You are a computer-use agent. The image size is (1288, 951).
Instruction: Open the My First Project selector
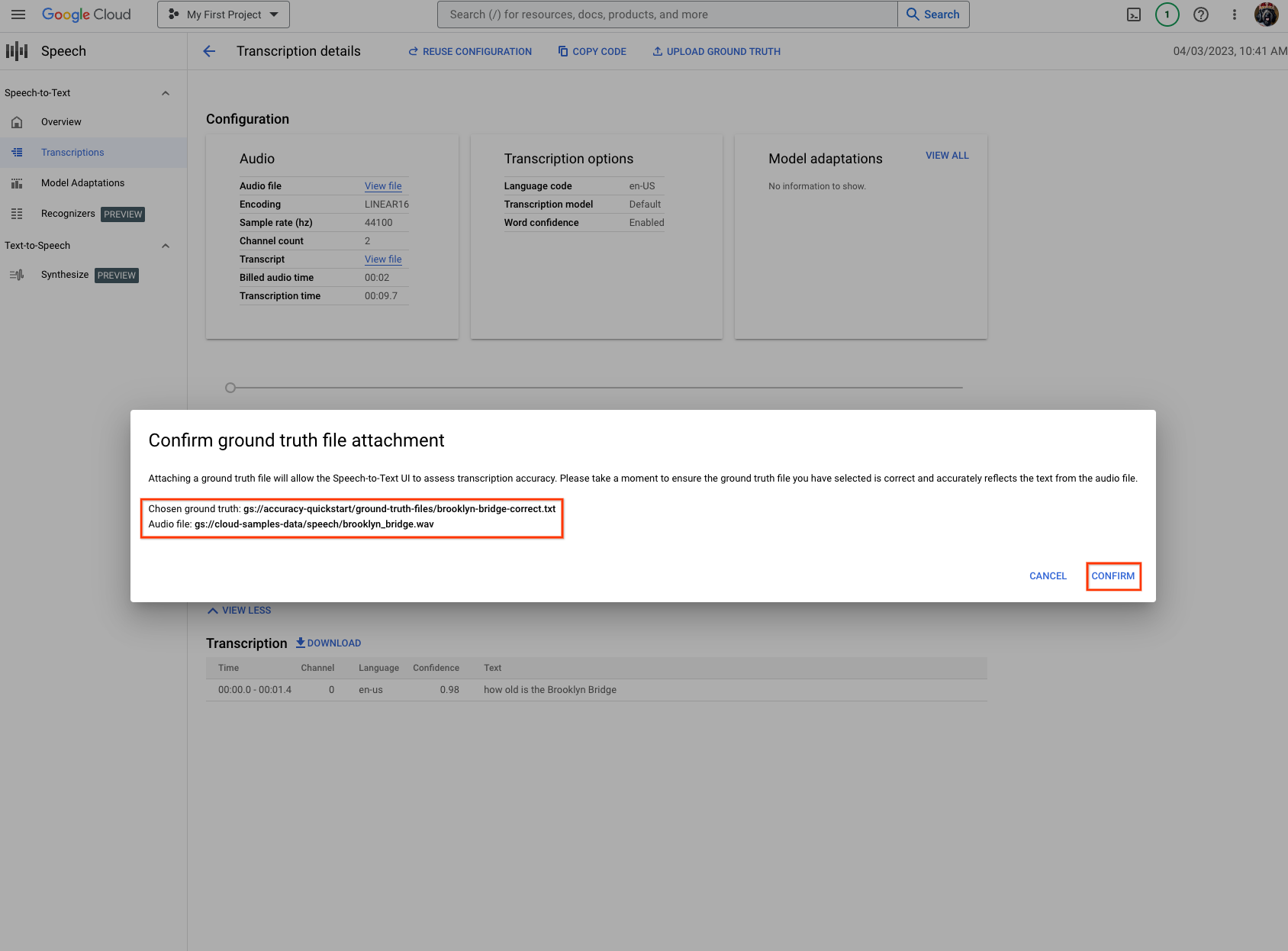click(223, 14)
